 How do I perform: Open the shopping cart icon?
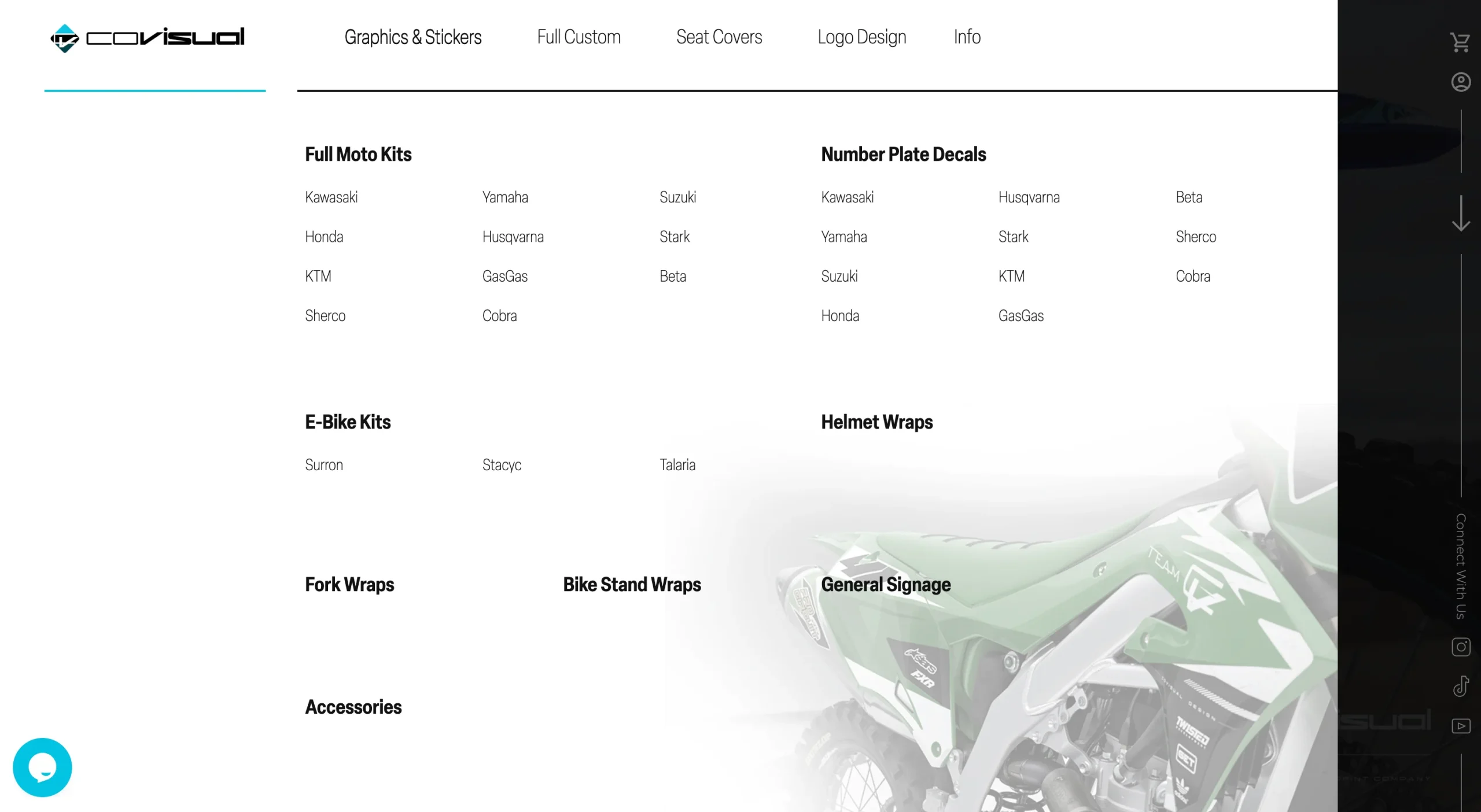click(1460, 42)
